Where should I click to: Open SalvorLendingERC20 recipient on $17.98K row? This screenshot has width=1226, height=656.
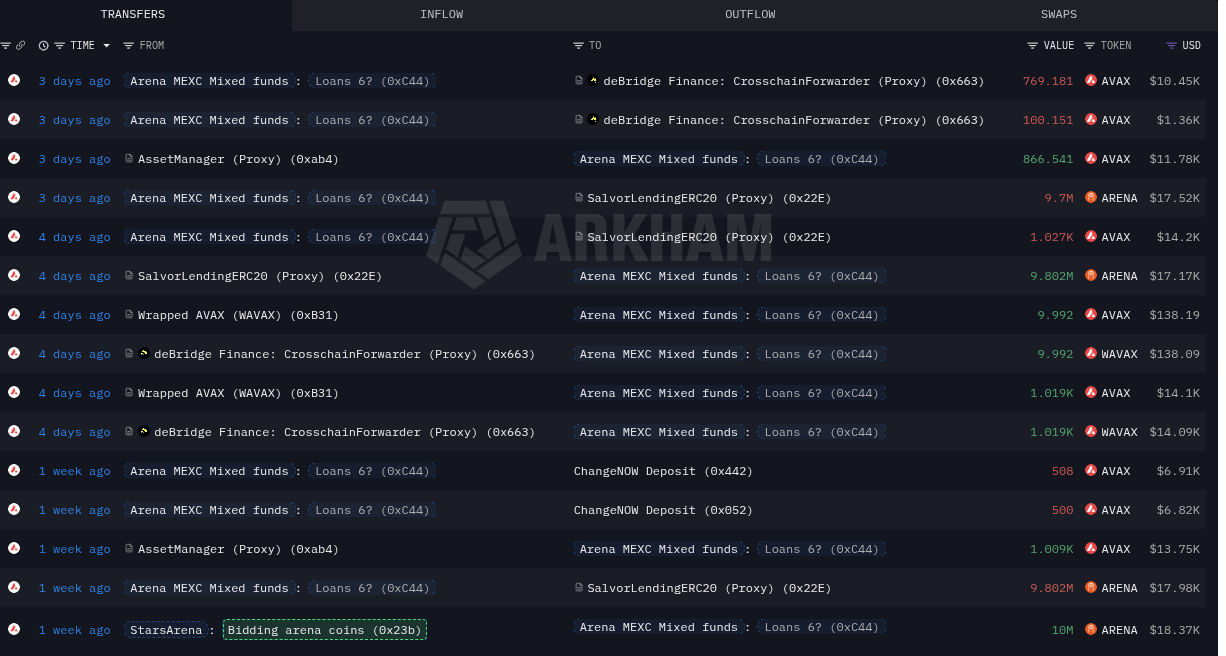click(x=709, y=588)
